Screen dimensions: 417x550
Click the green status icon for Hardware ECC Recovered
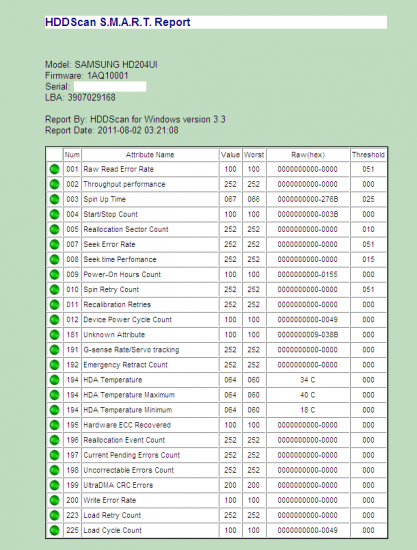[54, 425]
